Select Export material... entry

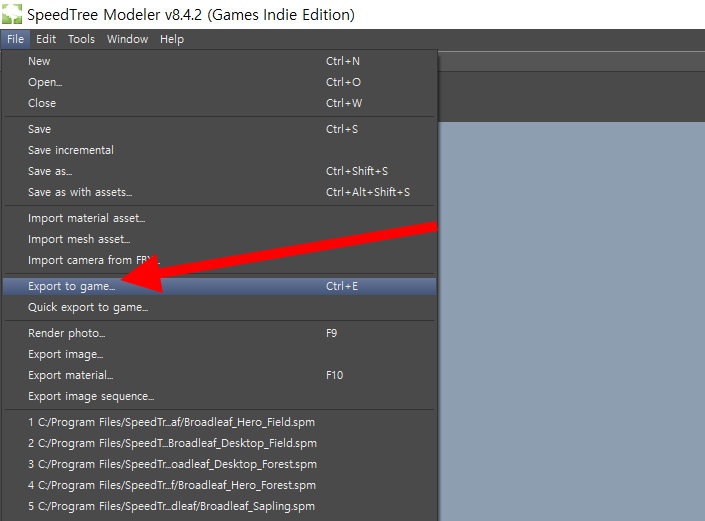(219, 375)
